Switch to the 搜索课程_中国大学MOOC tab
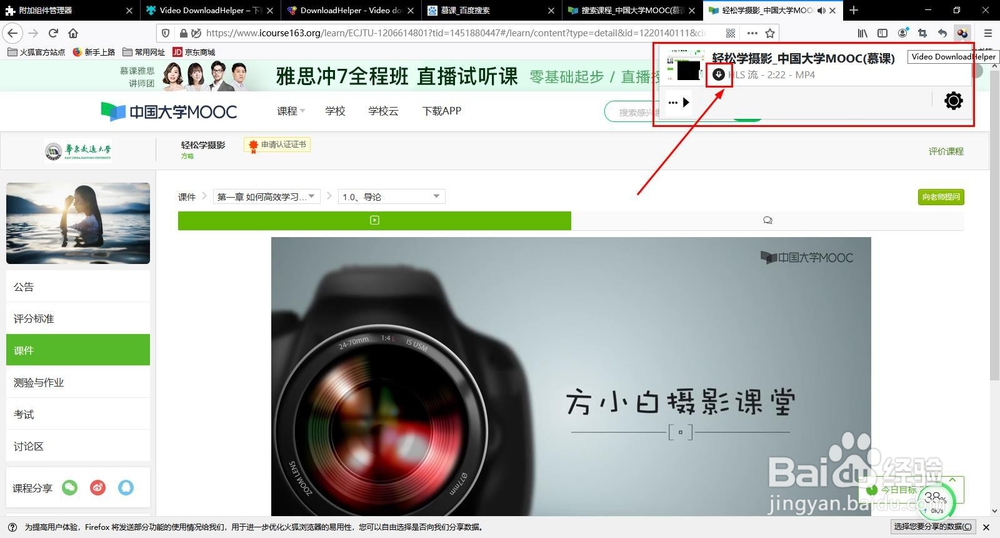 pos(631,10)
